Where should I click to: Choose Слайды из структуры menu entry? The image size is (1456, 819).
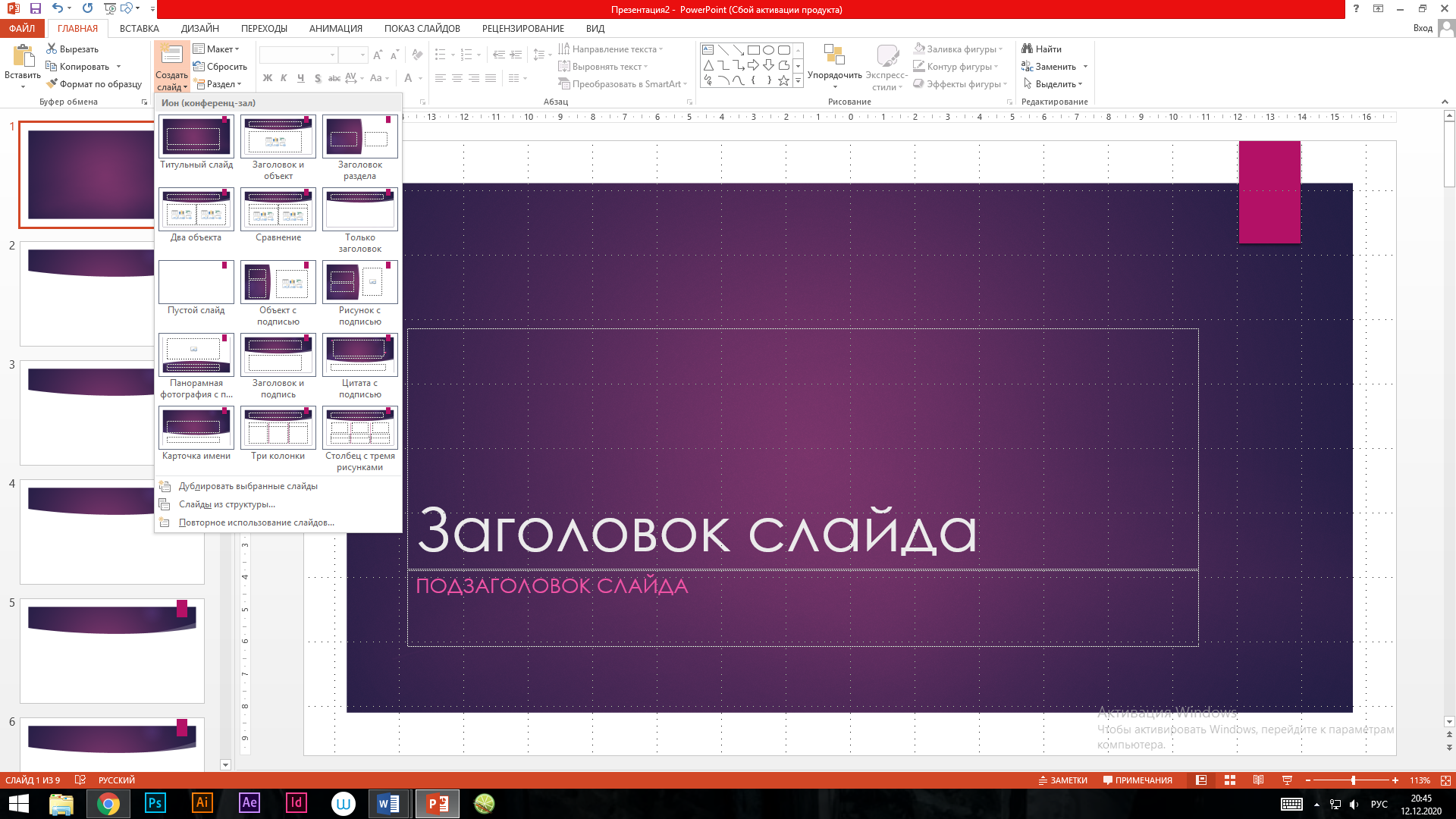[x=227, y=504]
